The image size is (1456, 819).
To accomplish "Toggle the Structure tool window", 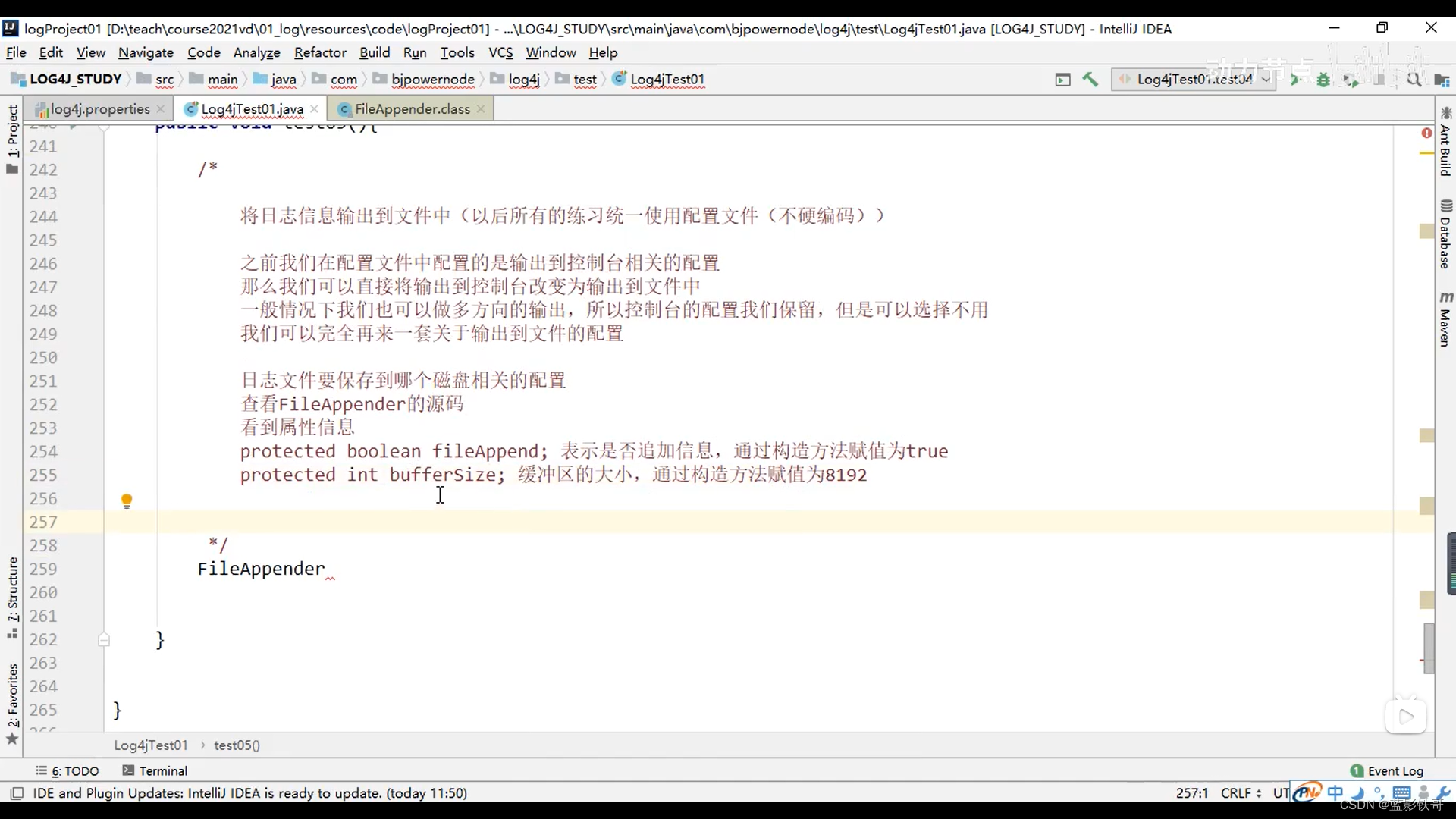I will tap(12, 597).
